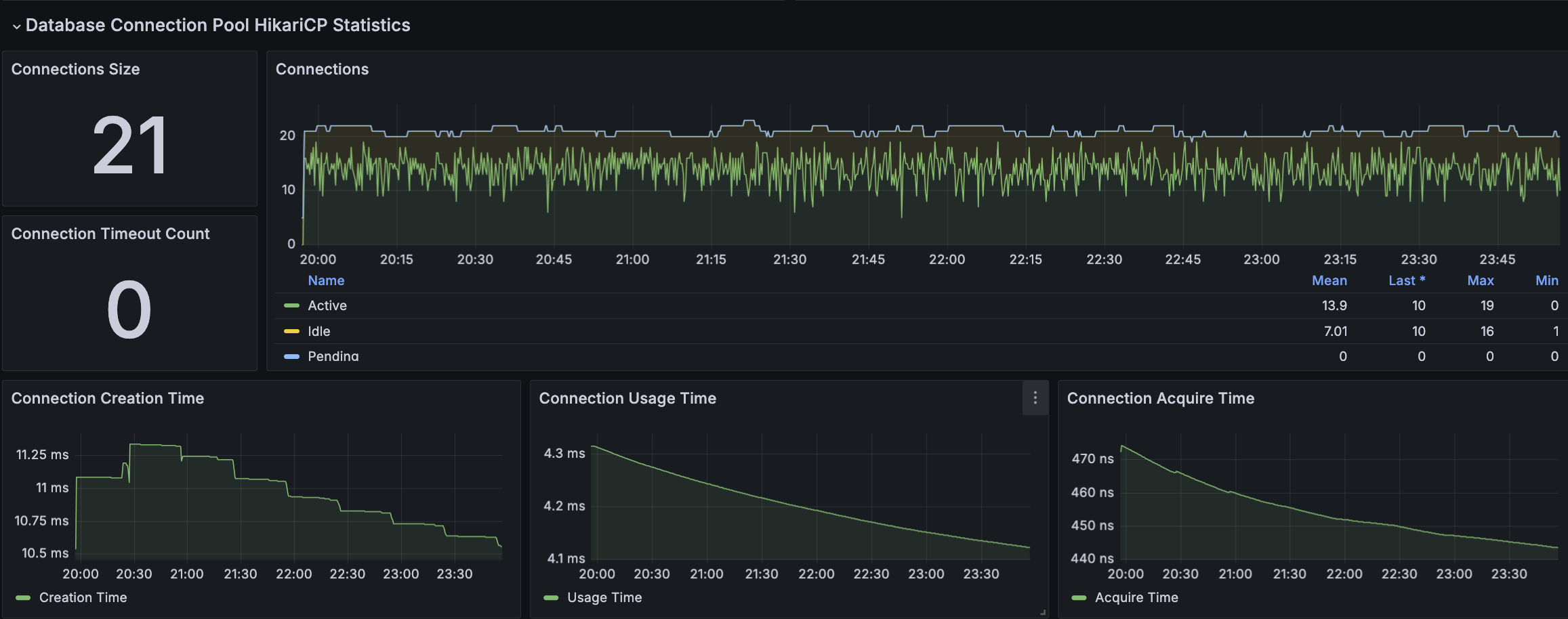
Task: Click the 11.25 ms axis label in Creation Time
Action: pos(42,454)
